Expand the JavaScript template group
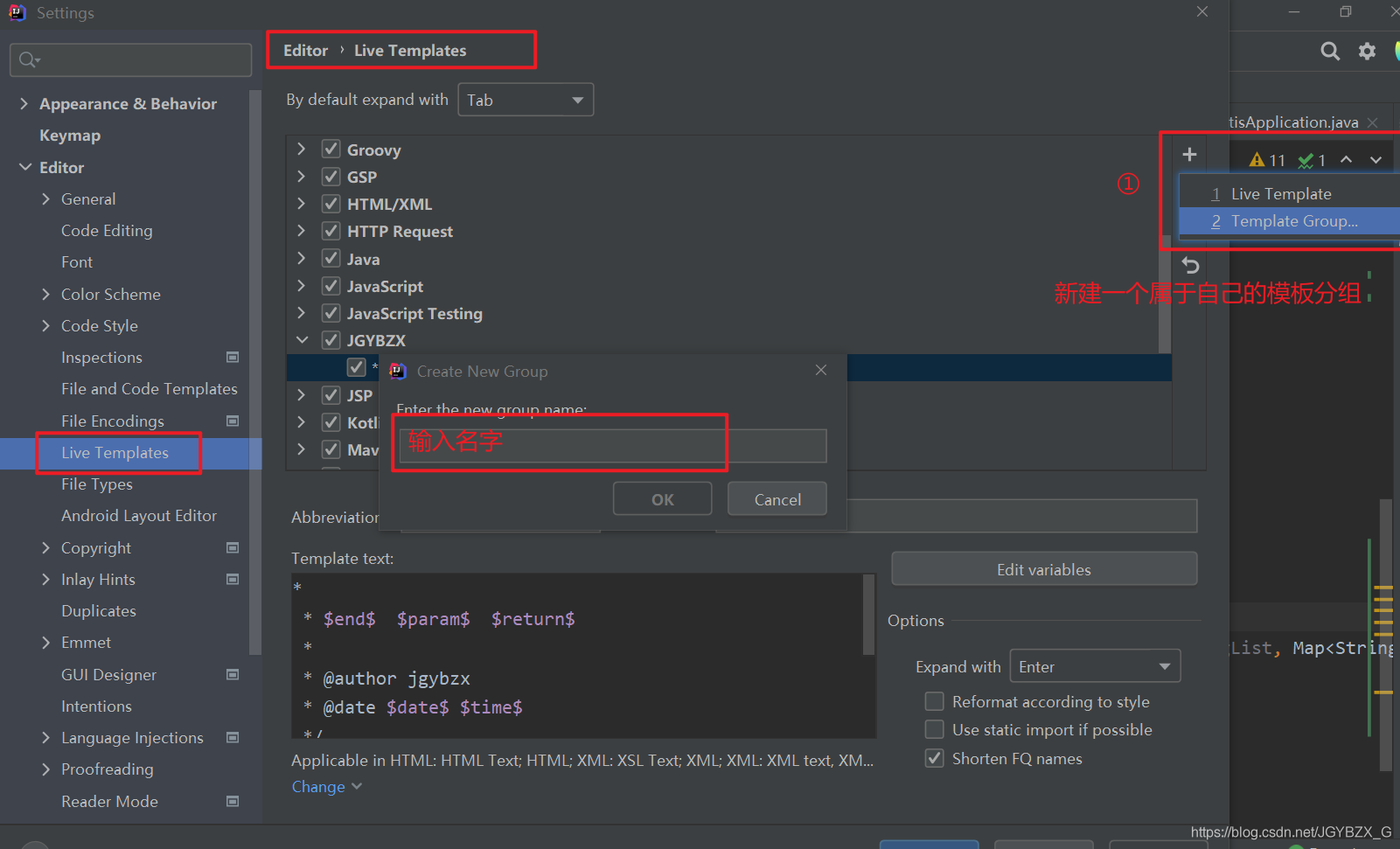Screen dimensions: 1400x849 302,285
